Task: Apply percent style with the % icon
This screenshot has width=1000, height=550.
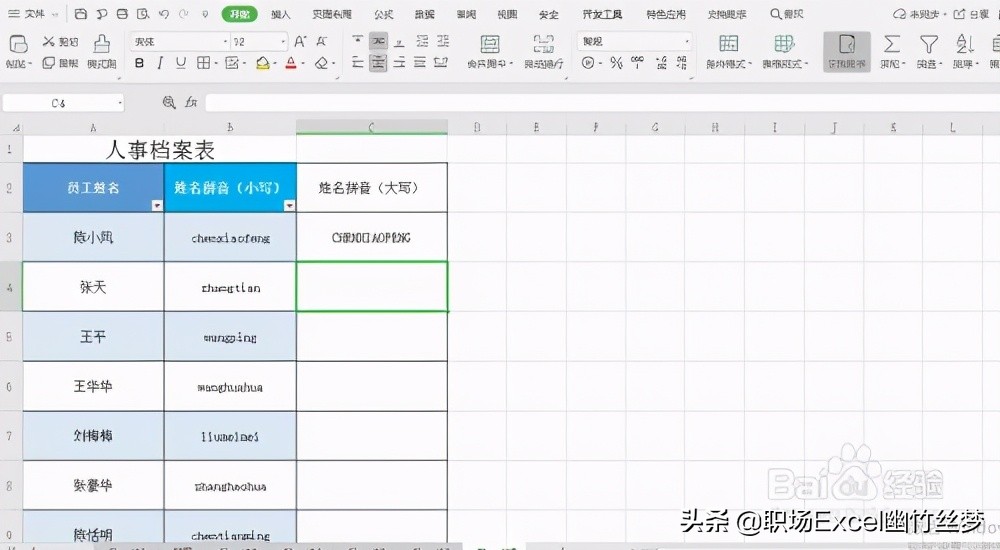Action: [x=615, y=63]
